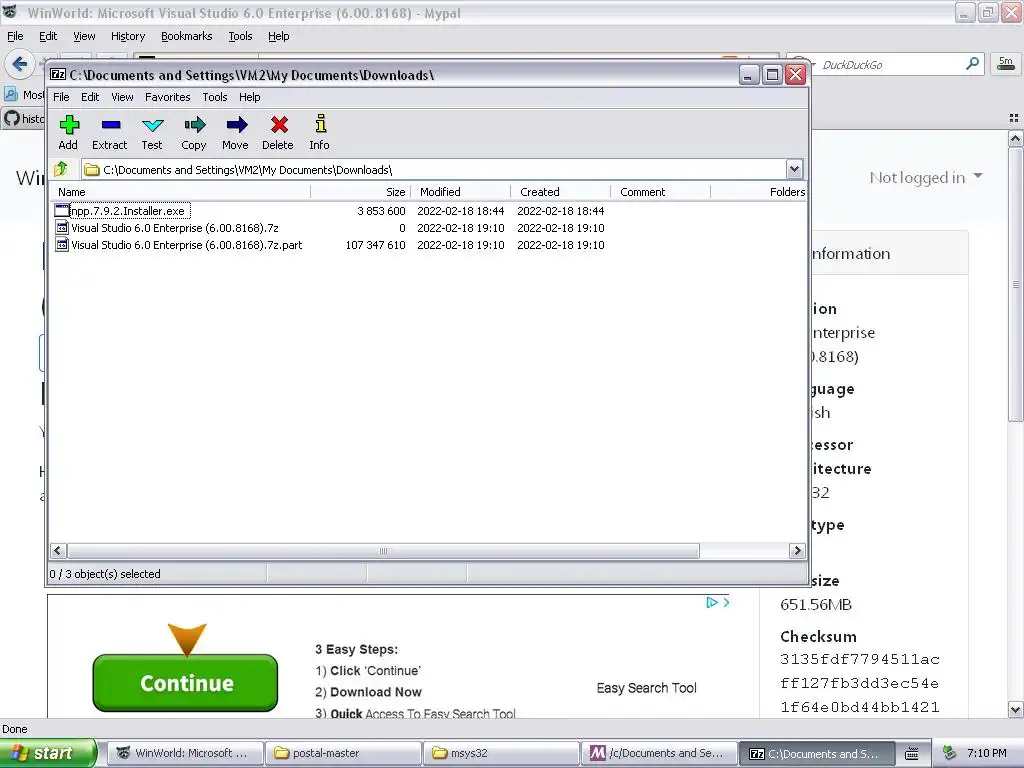
Task: Sort files by Created column header
Action: 561,192
